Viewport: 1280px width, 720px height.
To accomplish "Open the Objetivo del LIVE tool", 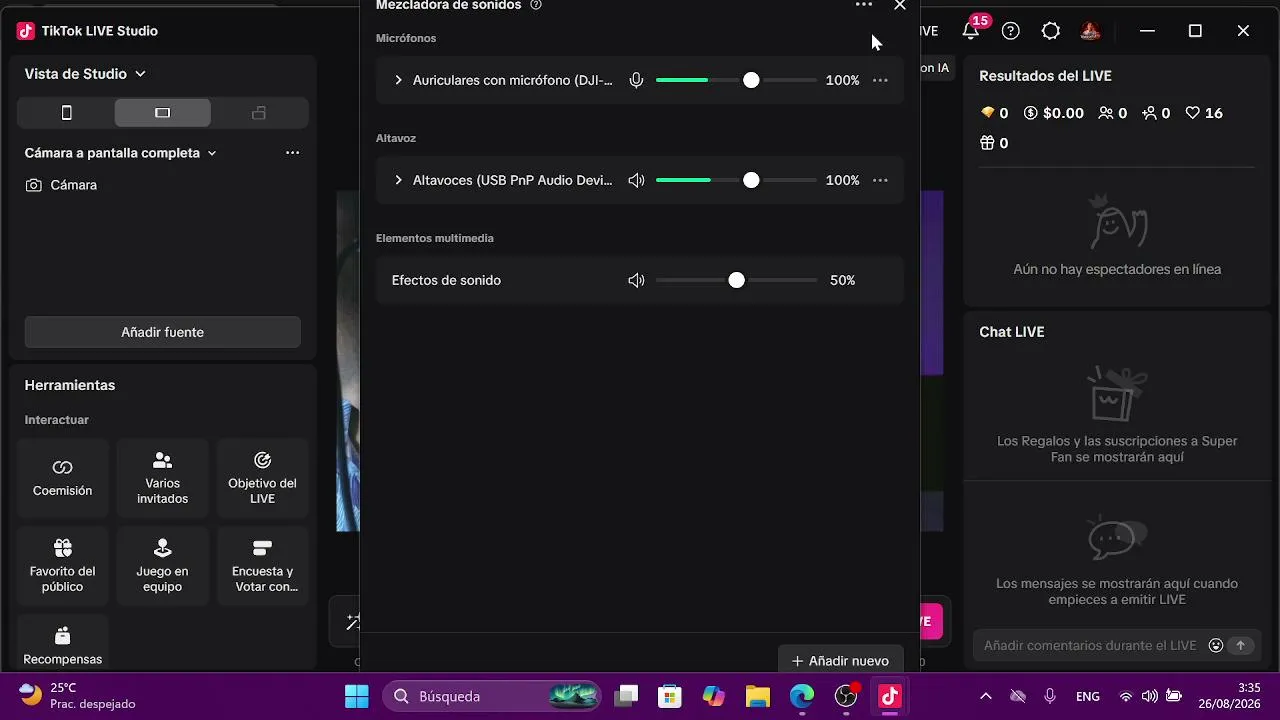I will (262, 478).
